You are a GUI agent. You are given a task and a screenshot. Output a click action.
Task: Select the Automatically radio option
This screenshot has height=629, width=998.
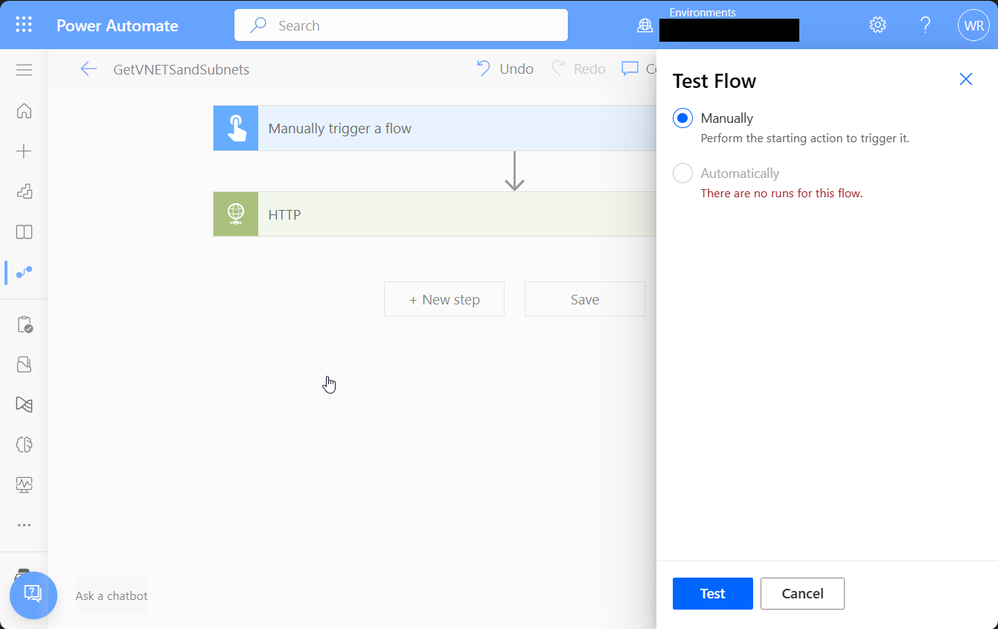click(x=683, y=173)
